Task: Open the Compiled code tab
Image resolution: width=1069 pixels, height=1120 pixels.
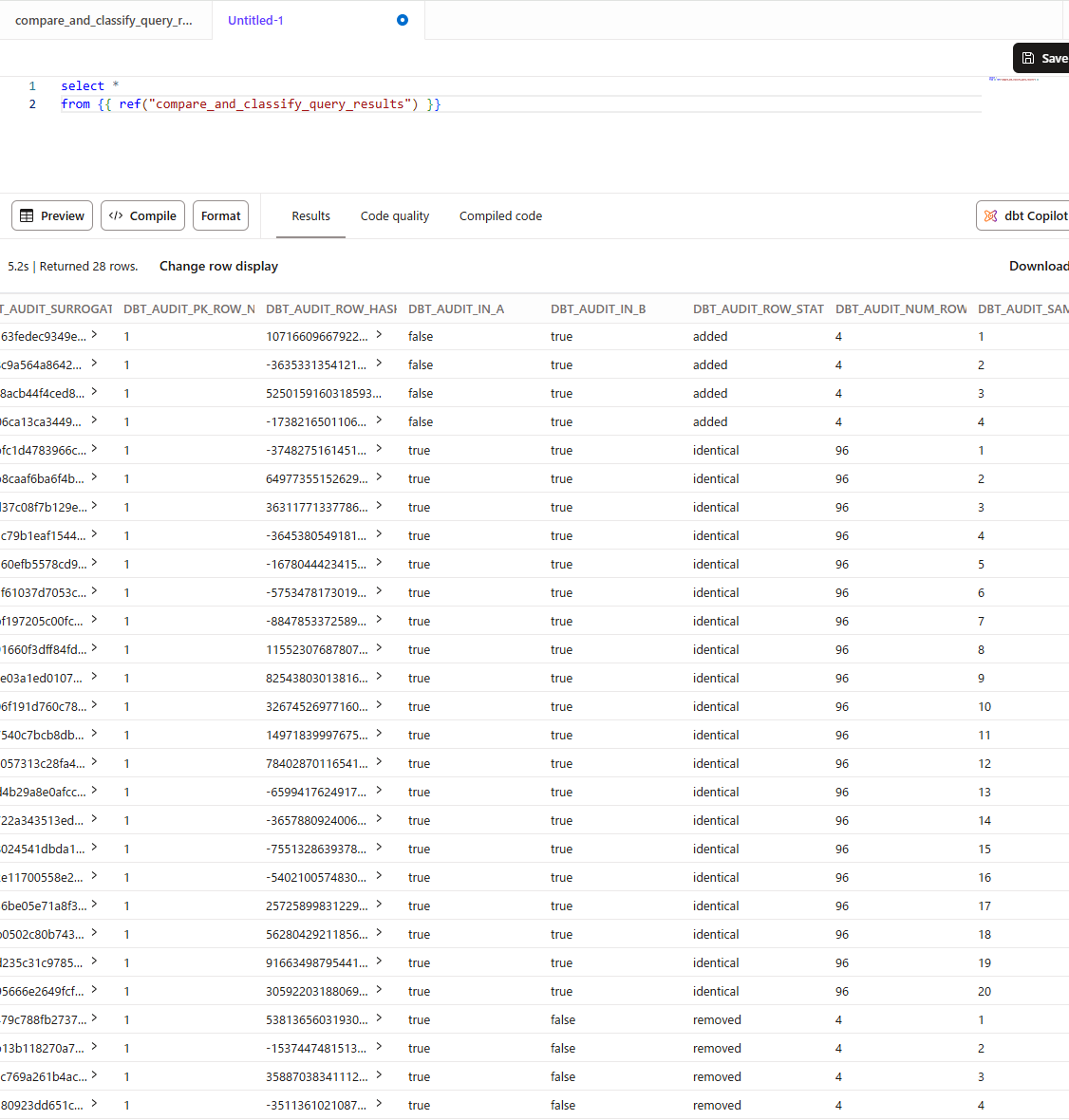Action: [x=500, y=215]
